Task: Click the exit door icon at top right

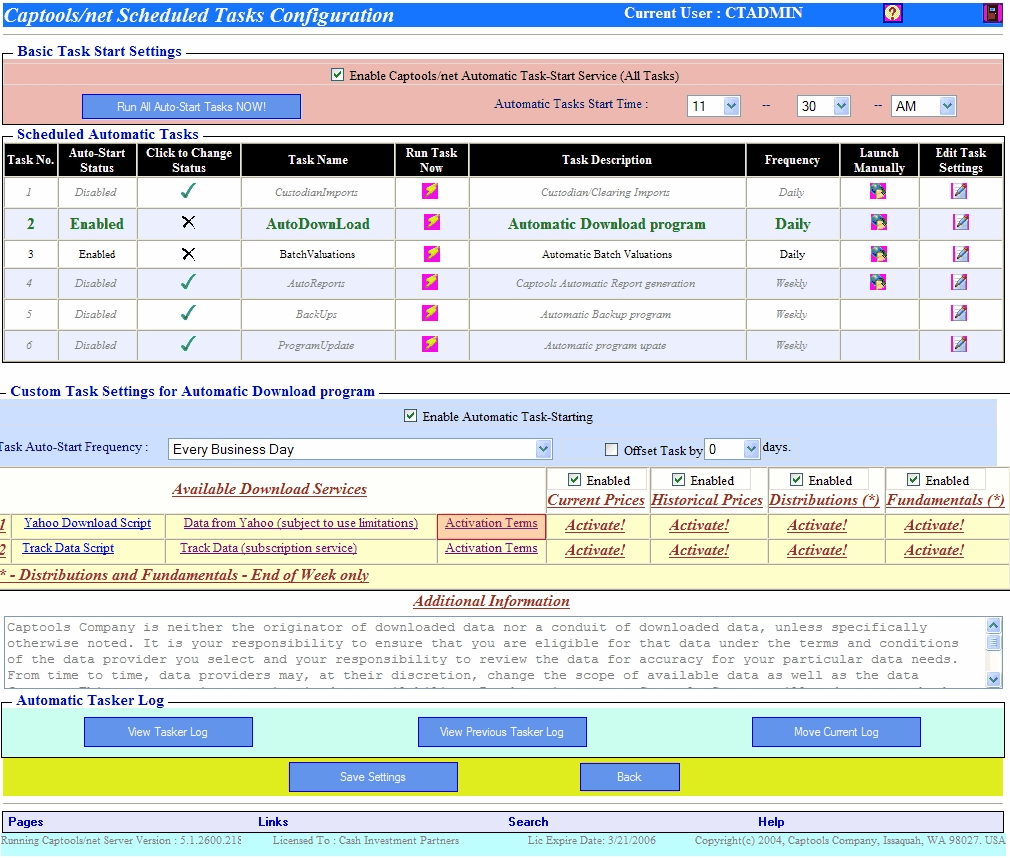Action: (992, 13)
